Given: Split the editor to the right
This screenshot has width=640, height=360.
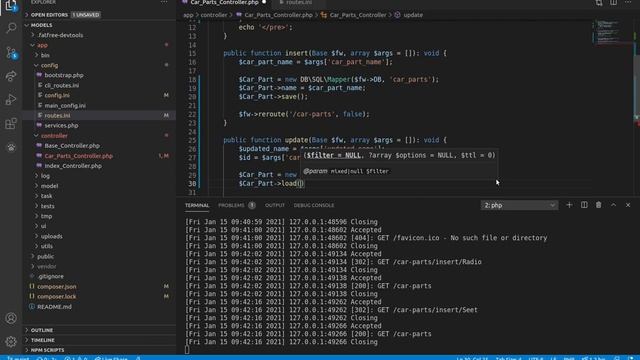Looking at the screenshot, I should point(613,2).
